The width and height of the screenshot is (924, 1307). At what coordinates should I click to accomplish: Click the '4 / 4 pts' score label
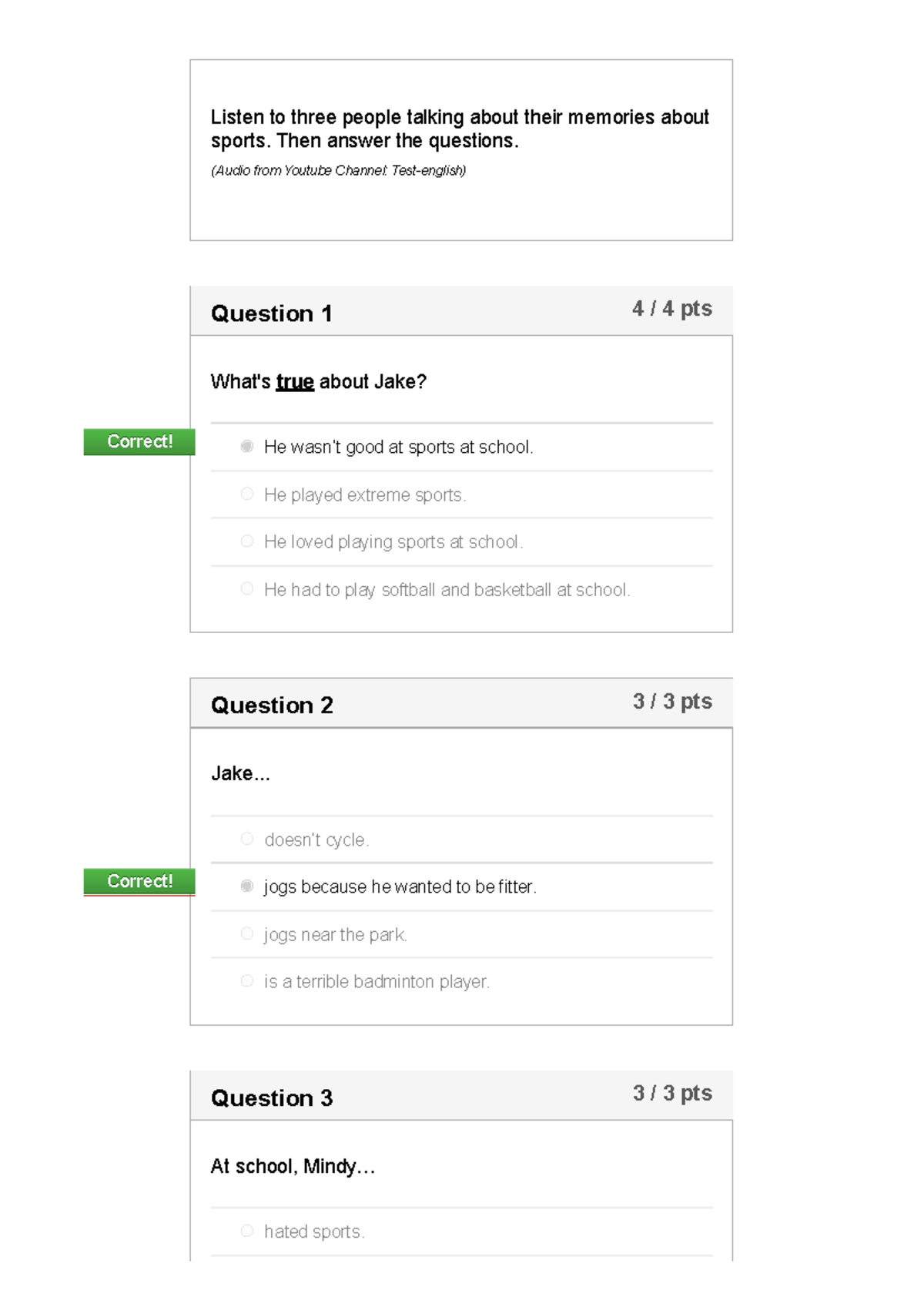(x=672, y=309)
